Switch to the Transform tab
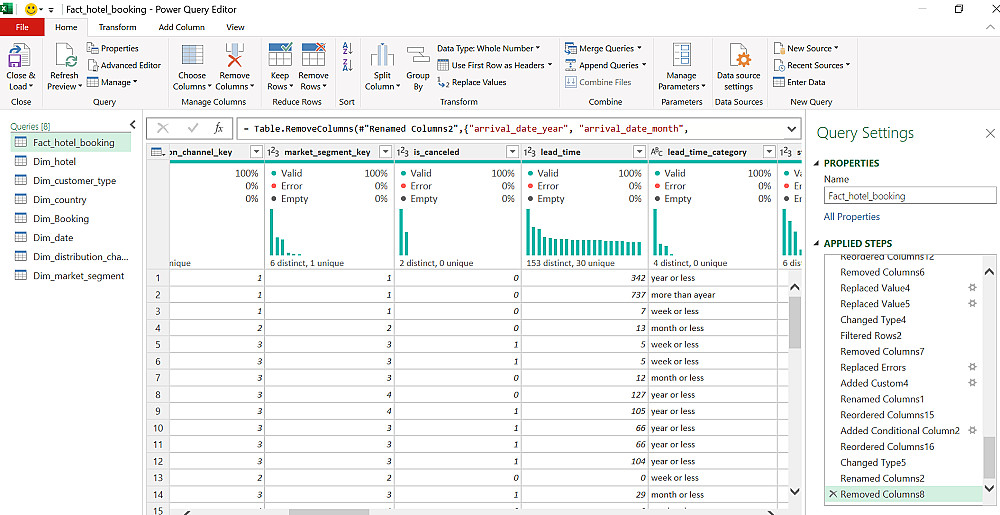Image resolution: width=1000 pixels, height=515 pixels. click(117, 27)
